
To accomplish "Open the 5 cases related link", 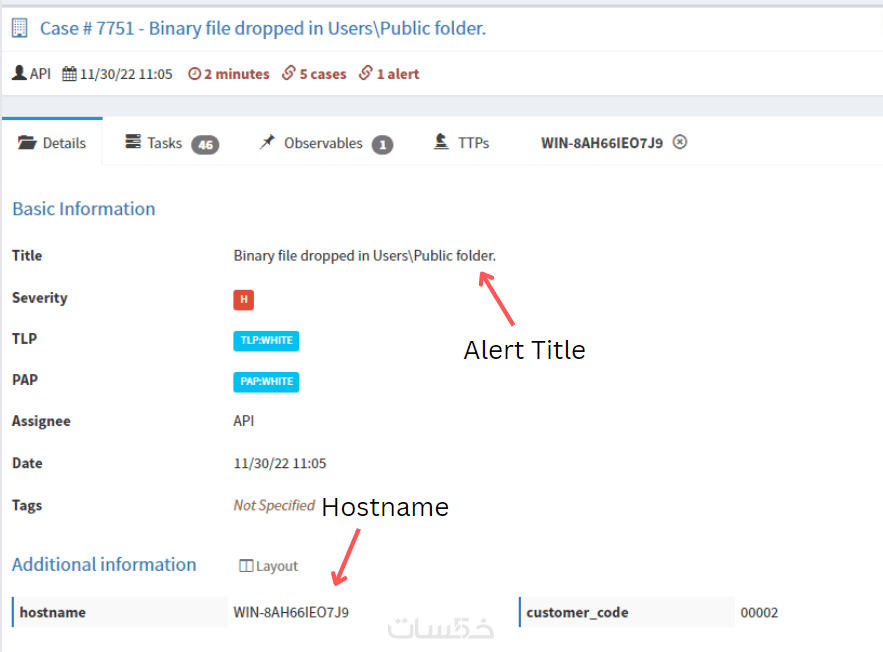I will point(323,74).
